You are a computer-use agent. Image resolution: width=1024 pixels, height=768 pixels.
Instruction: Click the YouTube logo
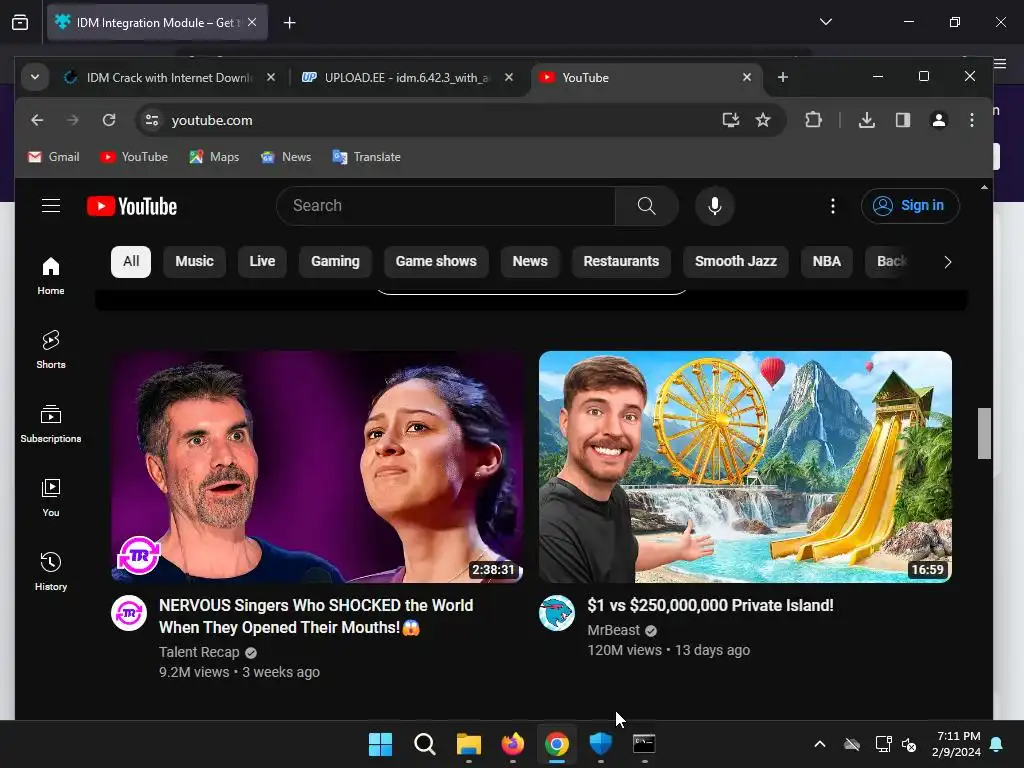point(132,206)
